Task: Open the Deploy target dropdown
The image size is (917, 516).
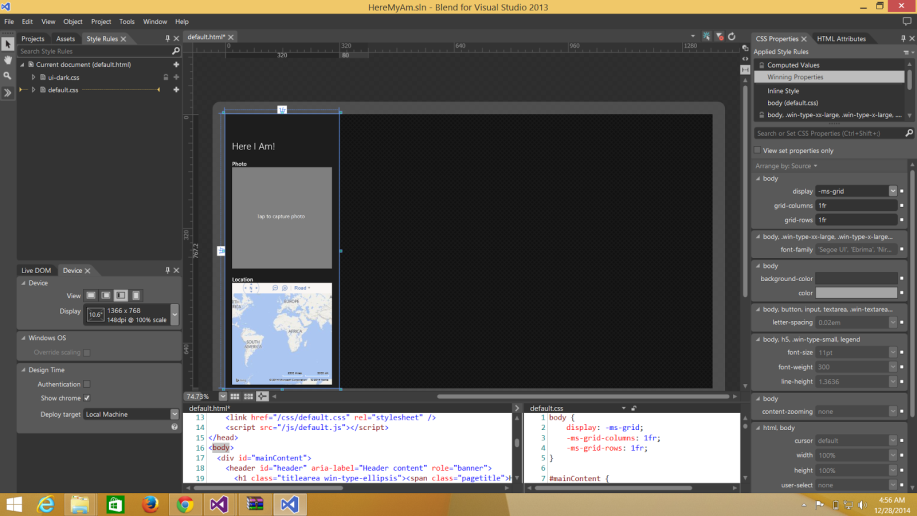Action: (174, 414)
